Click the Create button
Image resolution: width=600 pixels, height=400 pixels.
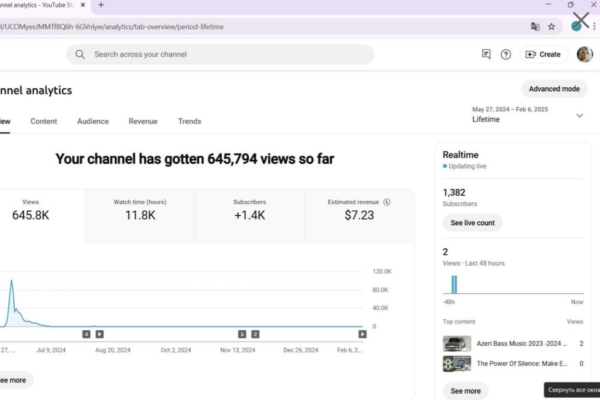pos(543,54)
